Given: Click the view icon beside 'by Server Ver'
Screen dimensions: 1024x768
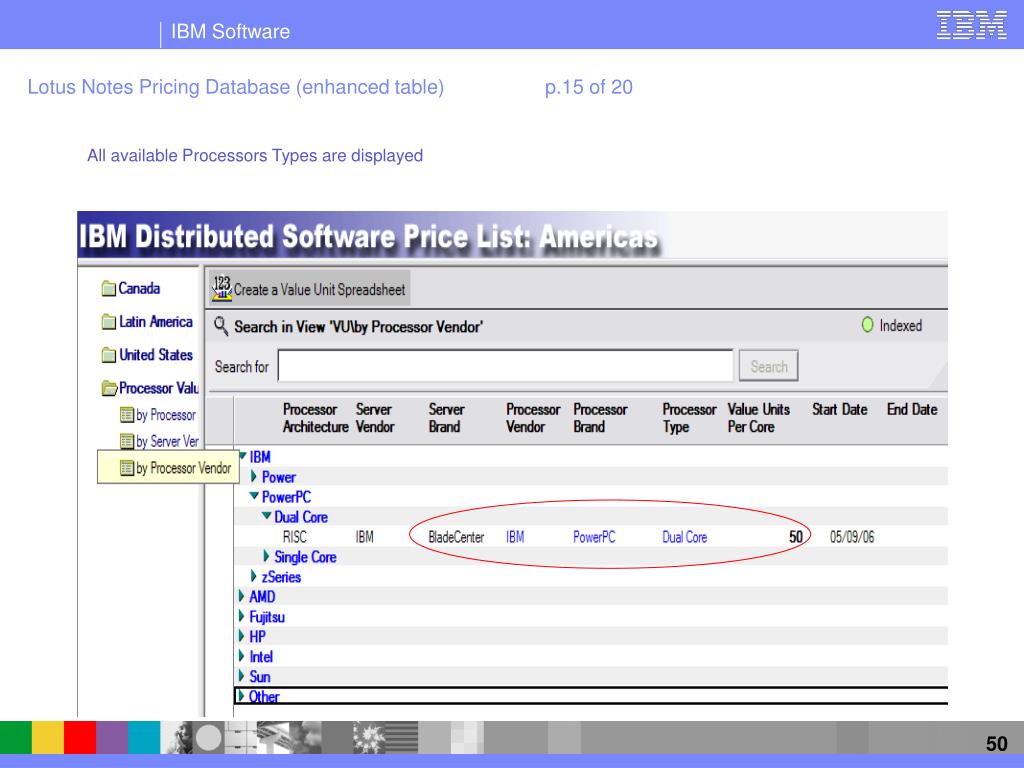Looking at the screenshot, I should tap(127, 441).
